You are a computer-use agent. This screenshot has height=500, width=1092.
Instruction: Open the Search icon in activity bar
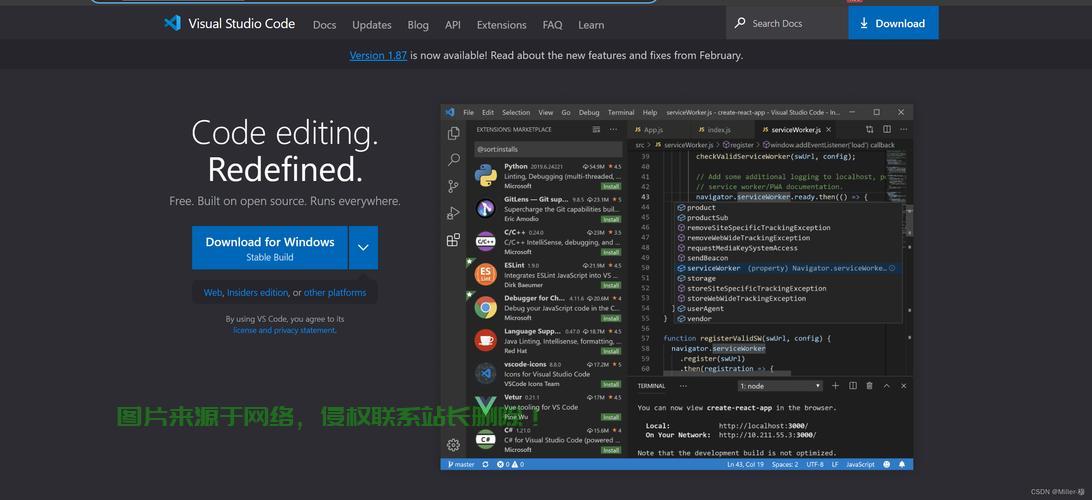pos(453,159)
